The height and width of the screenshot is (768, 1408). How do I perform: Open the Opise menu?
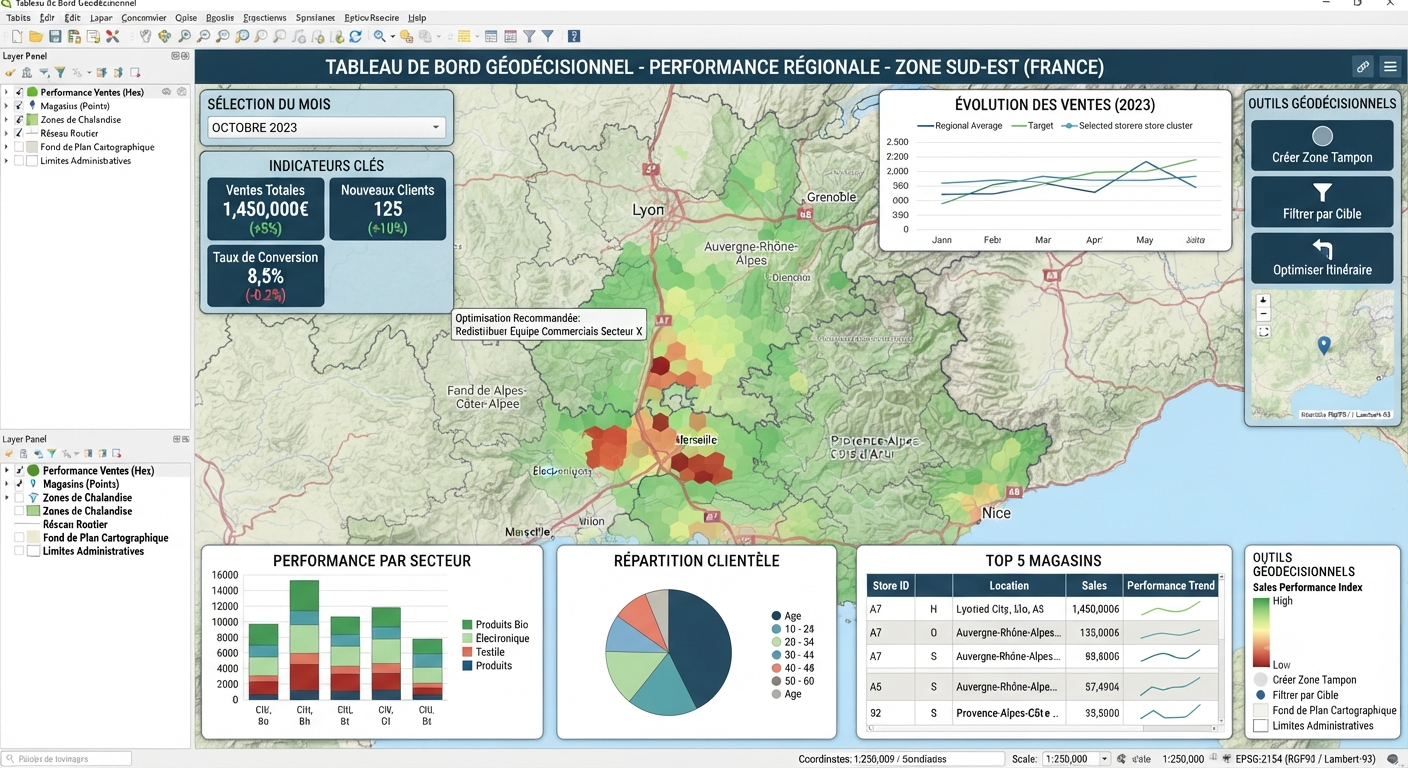click(186, 18)
